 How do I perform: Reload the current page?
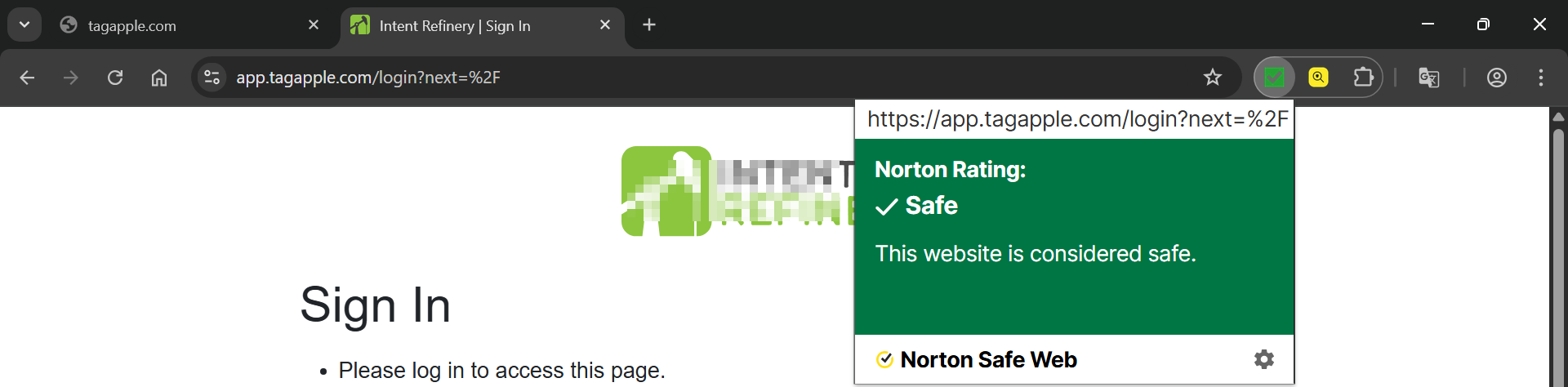tap(115, 78)
